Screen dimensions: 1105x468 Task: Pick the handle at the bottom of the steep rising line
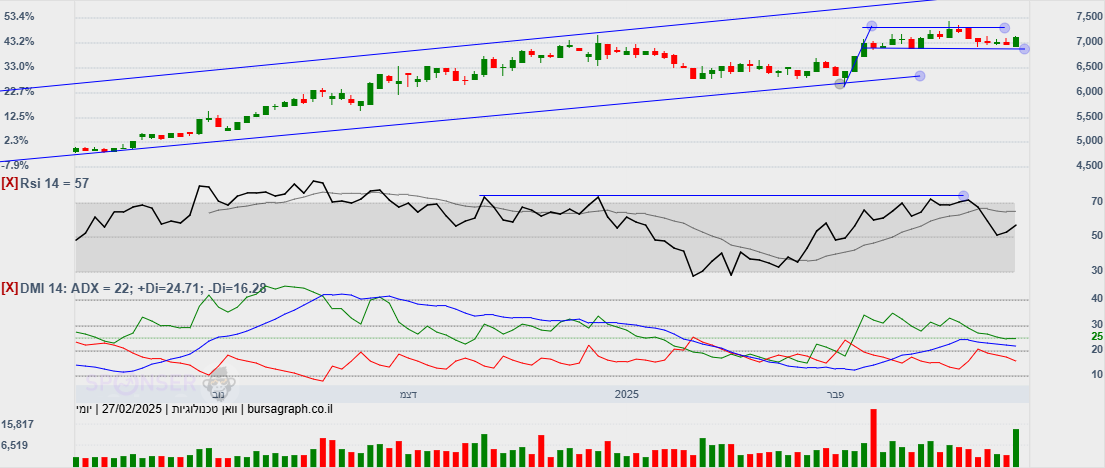pos(840,84)
